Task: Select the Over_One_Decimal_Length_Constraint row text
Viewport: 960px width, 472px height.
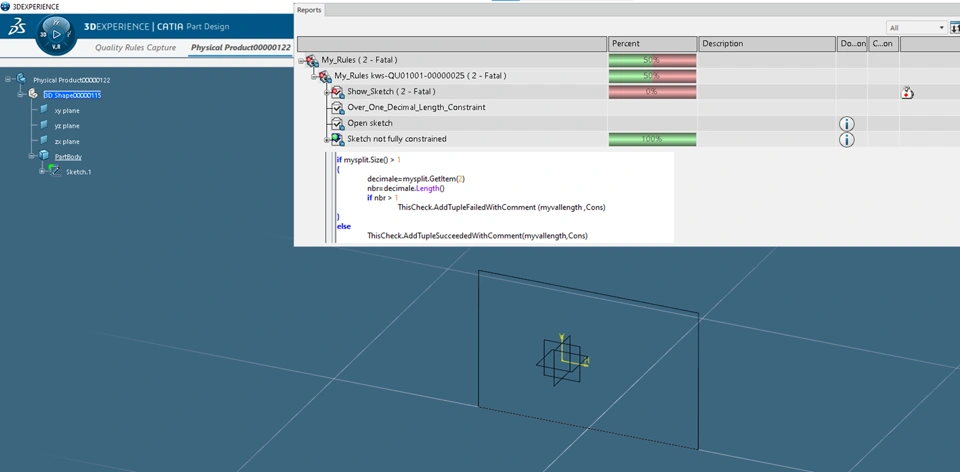Action: [x=416, y=107]
